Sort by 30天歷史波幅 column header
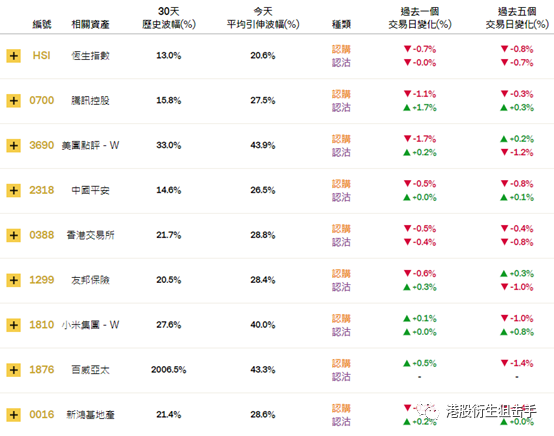 coord(169,18)
